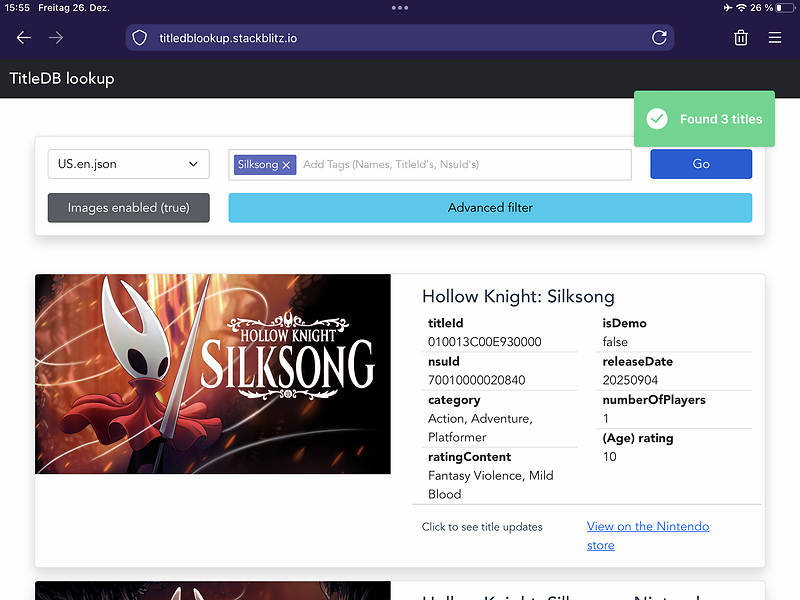The image size is (800, 600).
Task: Tap the green checkmark in Found 3 titles toast
Action: pyautogui.click(x=657, y=119)
